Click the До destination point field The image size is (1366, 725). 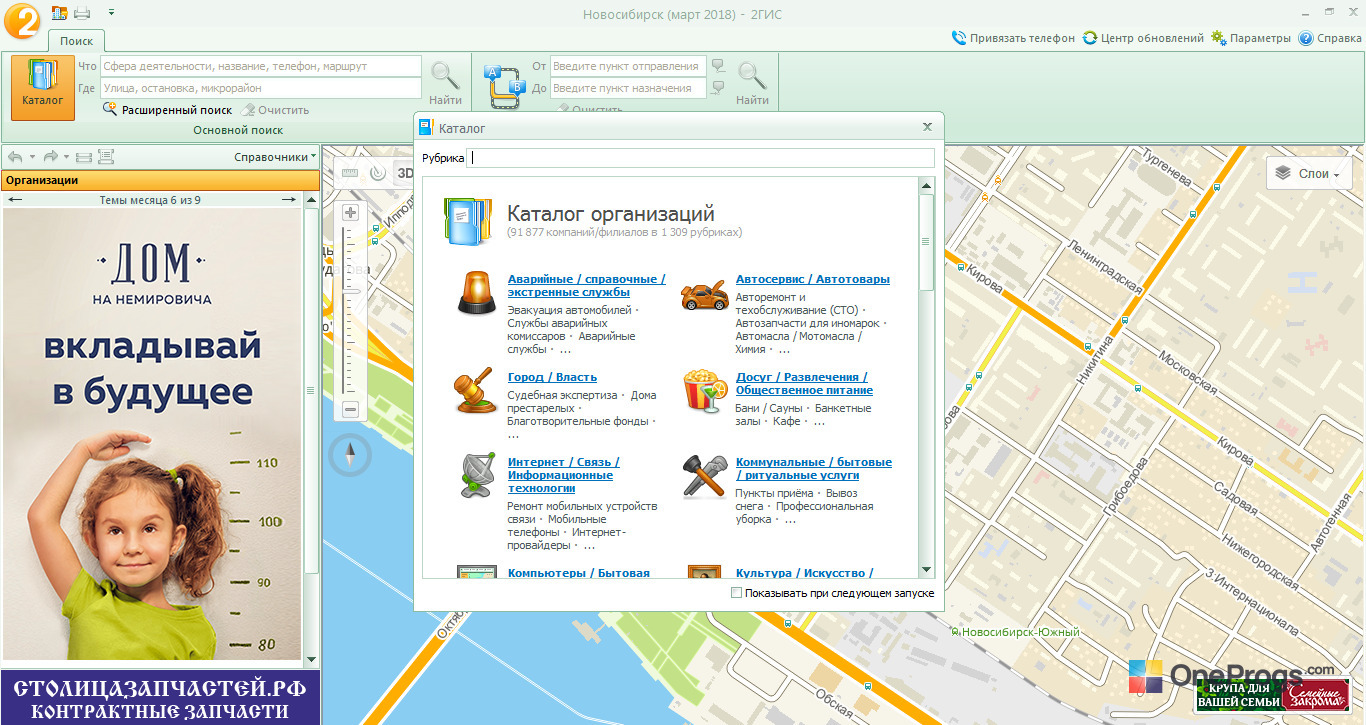(628, 88)
